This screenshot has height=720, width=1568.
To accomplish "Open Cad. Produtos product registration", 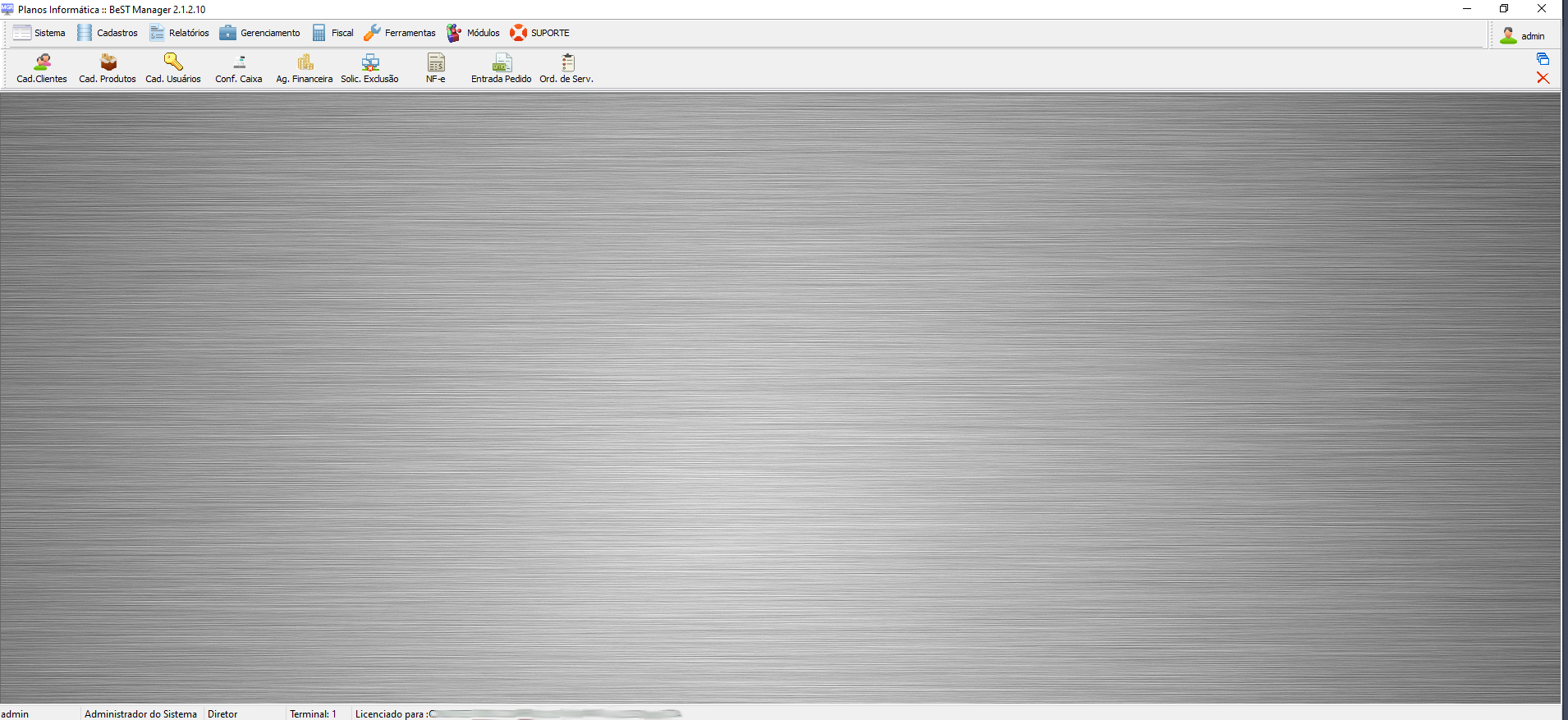I will (x=108, y=68).
